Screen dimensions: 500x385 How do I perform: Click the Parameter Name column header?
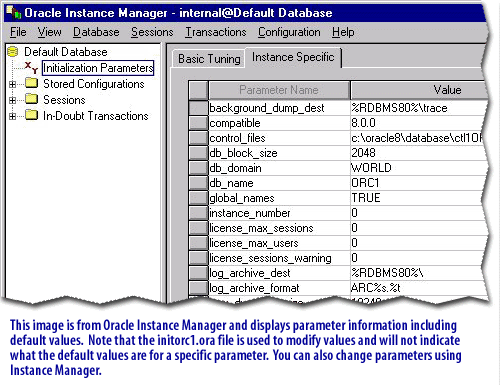(279, 90)
